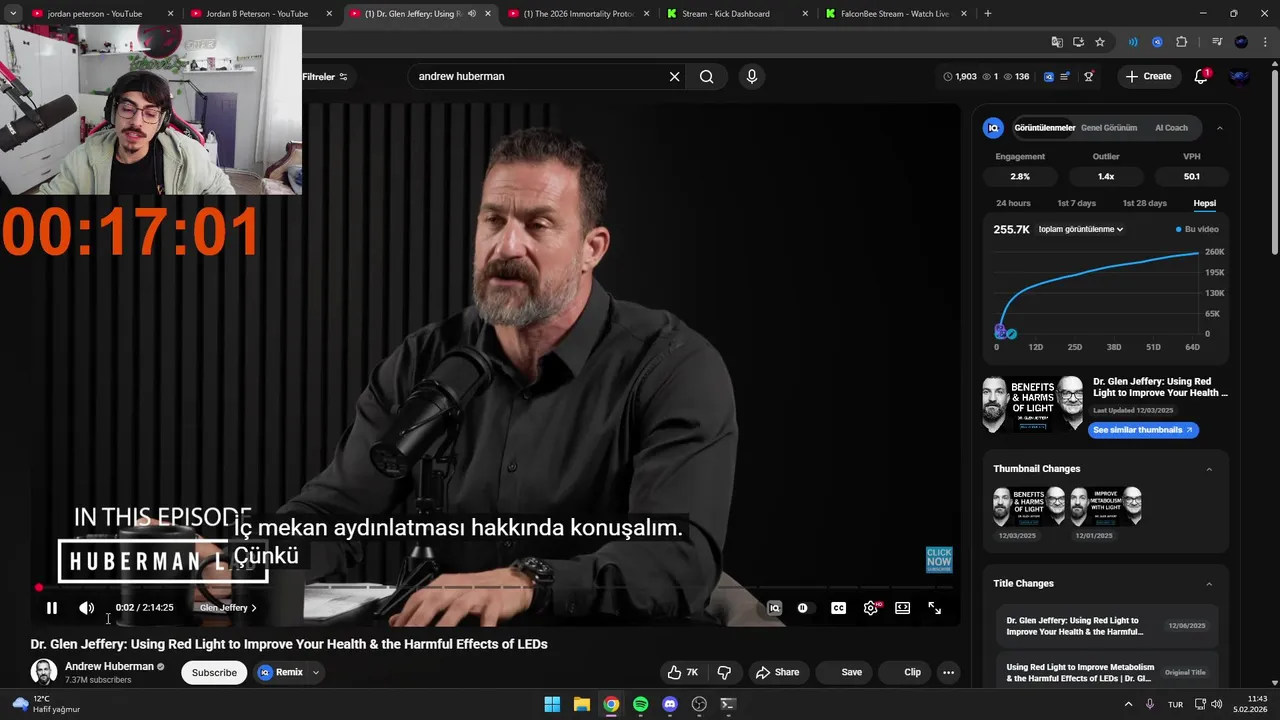Image resolution: width=1280 pixels, height=720 pixels.
Task: Open player settings gear icon
Action: click(871, 608)
